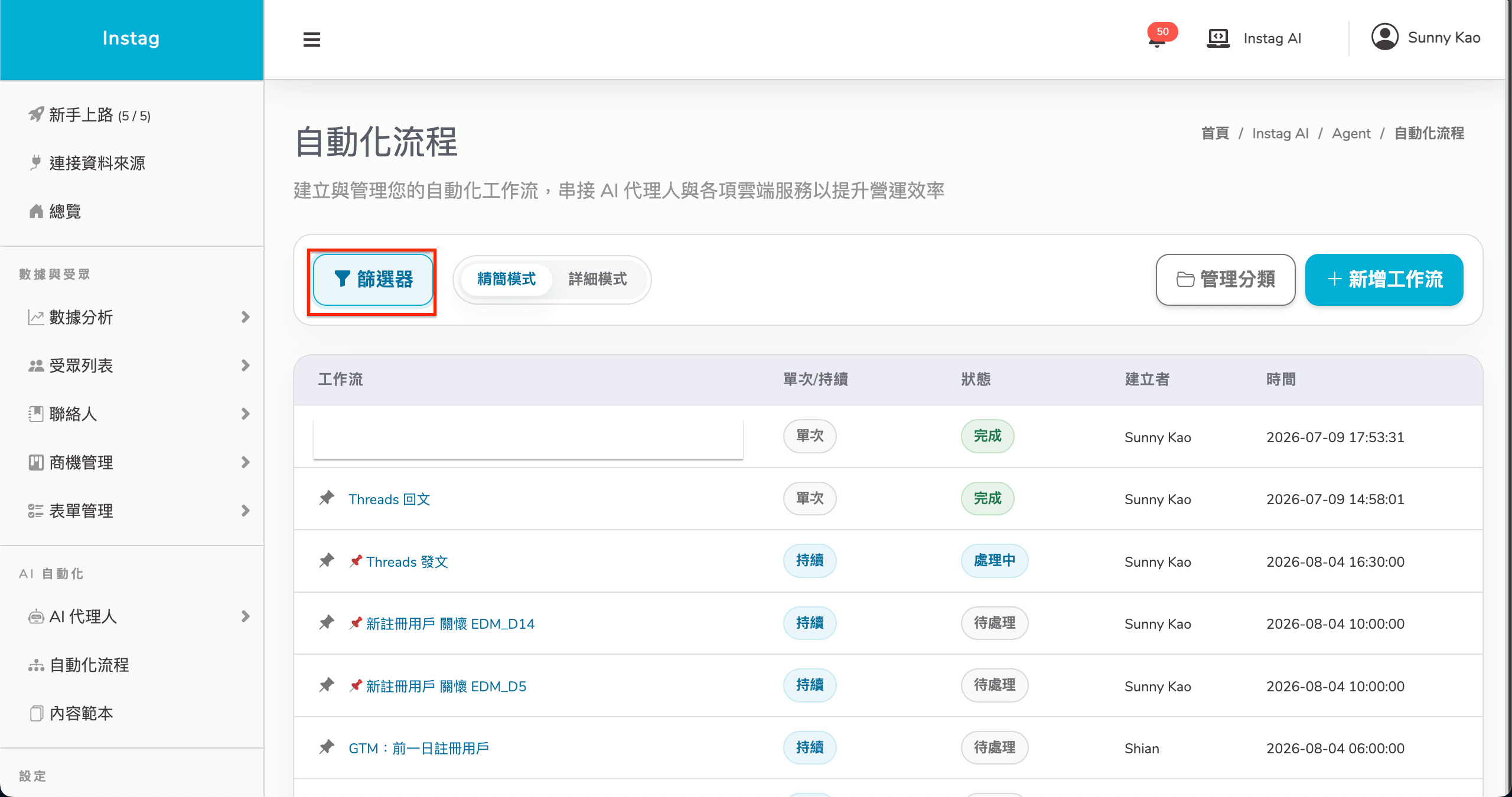Click the home icon beside 總覽
1512x797 pixels.
pos(36,211)
